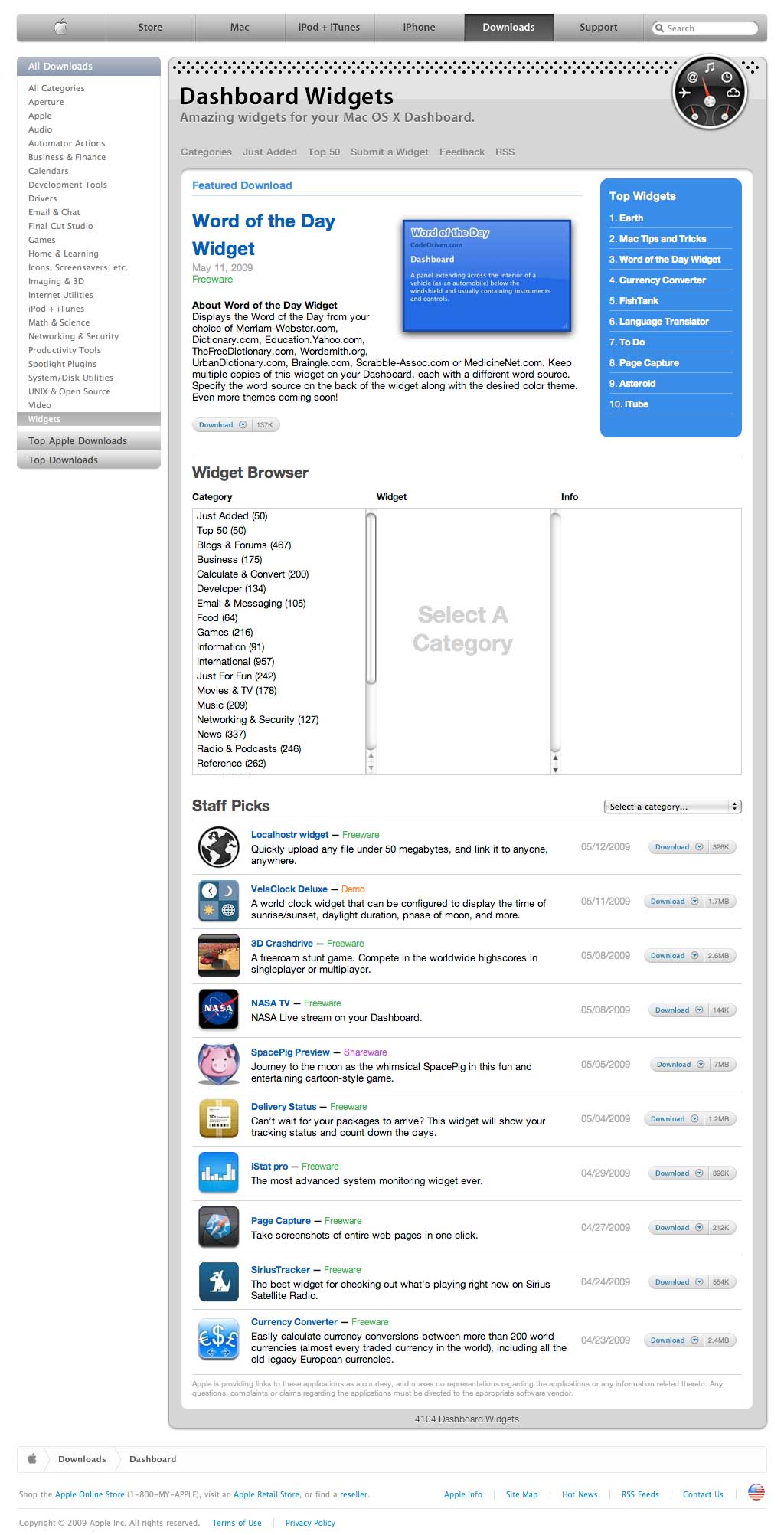
Task: Click the Localhostr widget globe icon
Action: 219,846
